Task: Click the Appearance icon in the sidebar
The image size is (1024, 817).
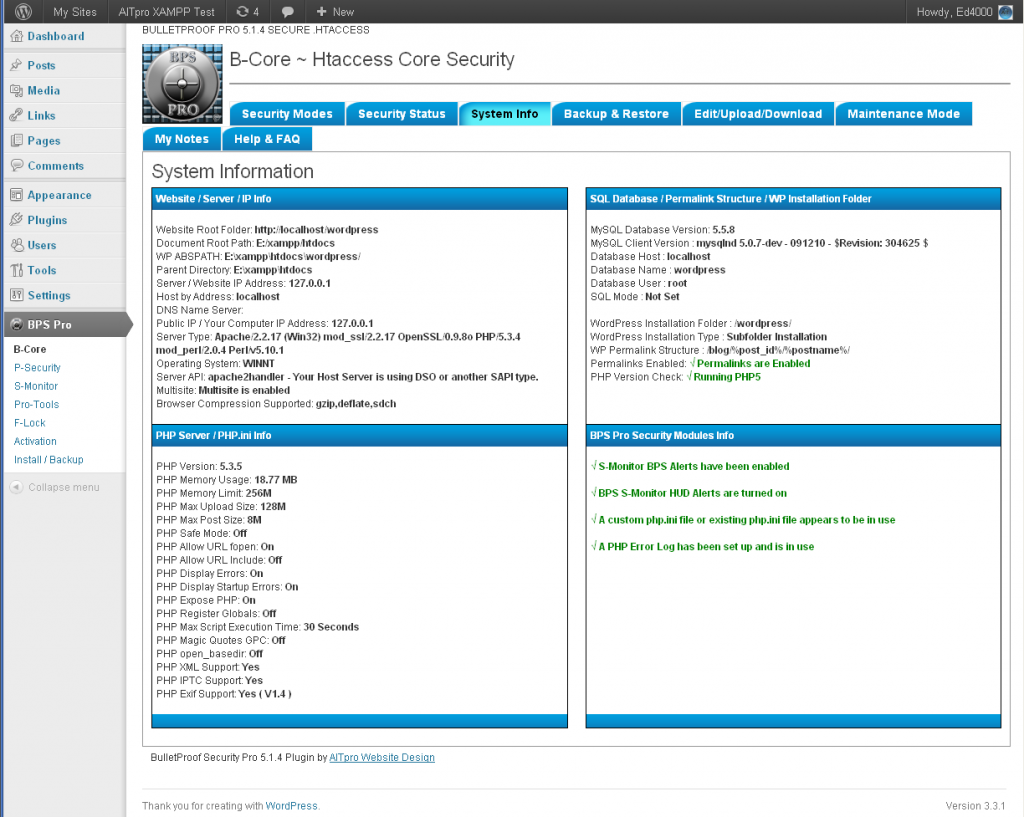Action: (x=18, y=194)
